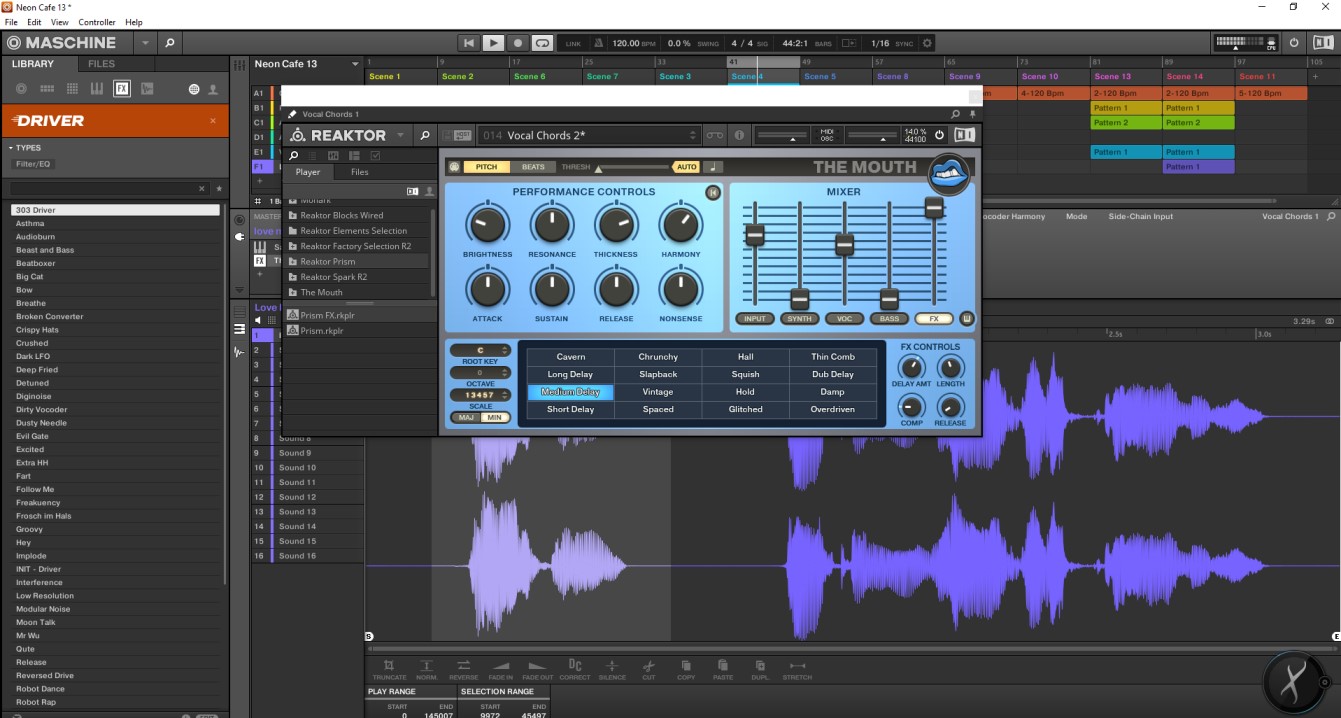Click the Reaktor connection icon
Viewport: 1341px width, 718px height.
(714, 135)
